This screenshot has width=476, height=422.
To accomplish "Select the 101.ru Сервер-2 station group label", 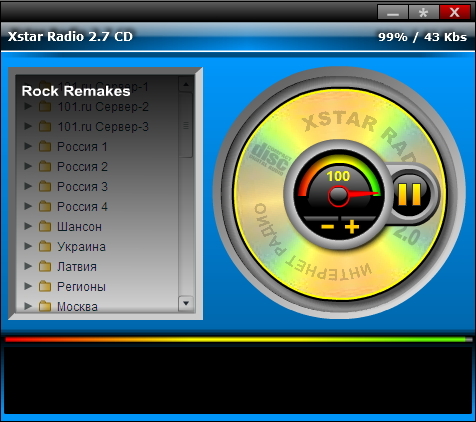I will (103, 107).
